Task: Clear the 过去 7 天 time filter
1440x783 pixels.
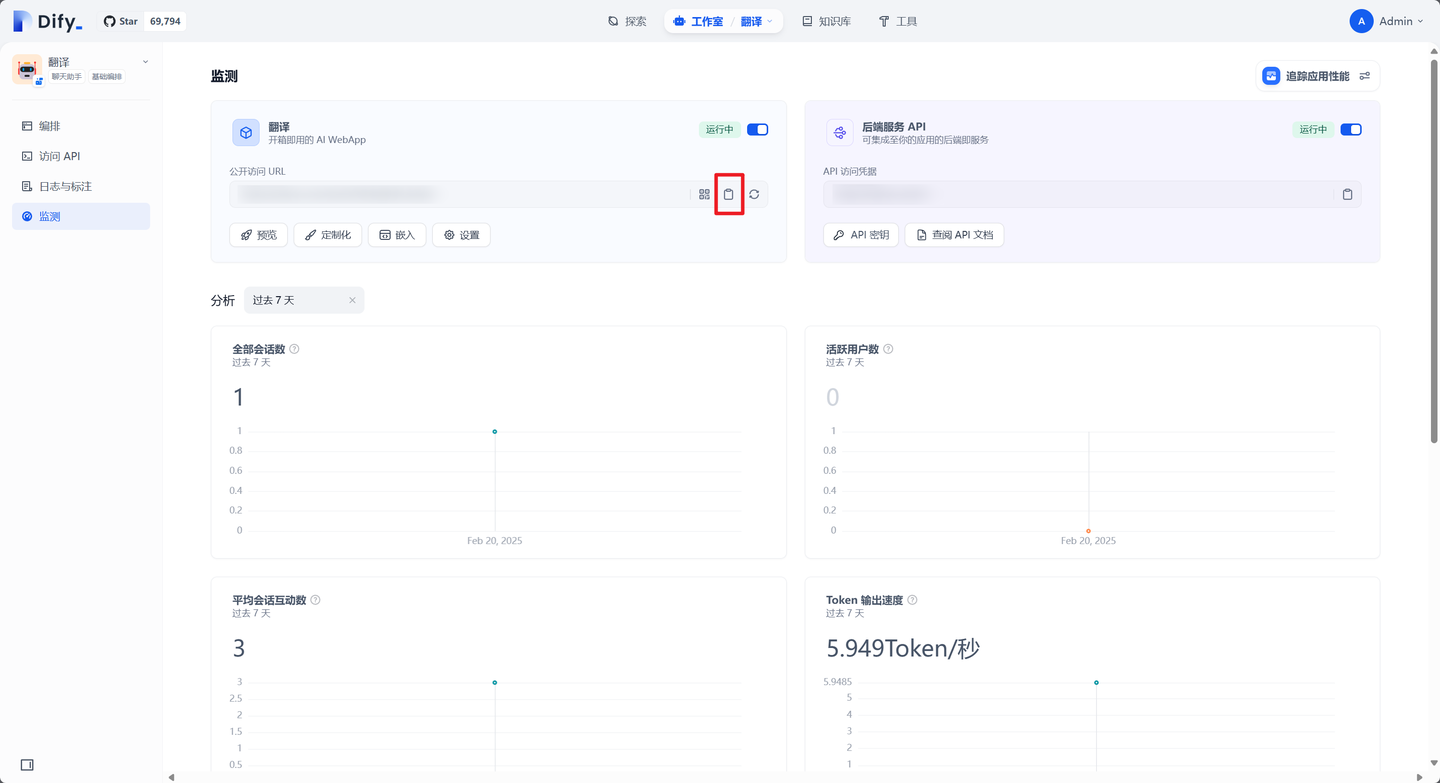Action: click(x=352, y=299)
